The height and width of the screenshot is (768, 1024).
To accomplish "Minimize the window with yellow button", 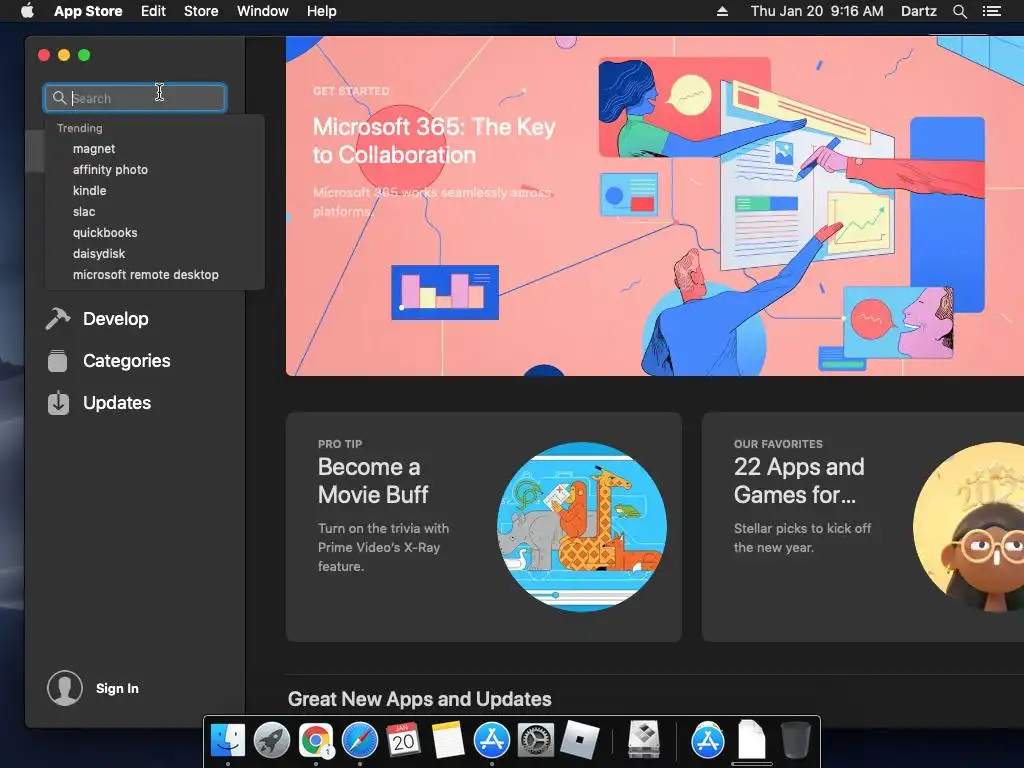I will pyautogui.click(x=64, y=55).
